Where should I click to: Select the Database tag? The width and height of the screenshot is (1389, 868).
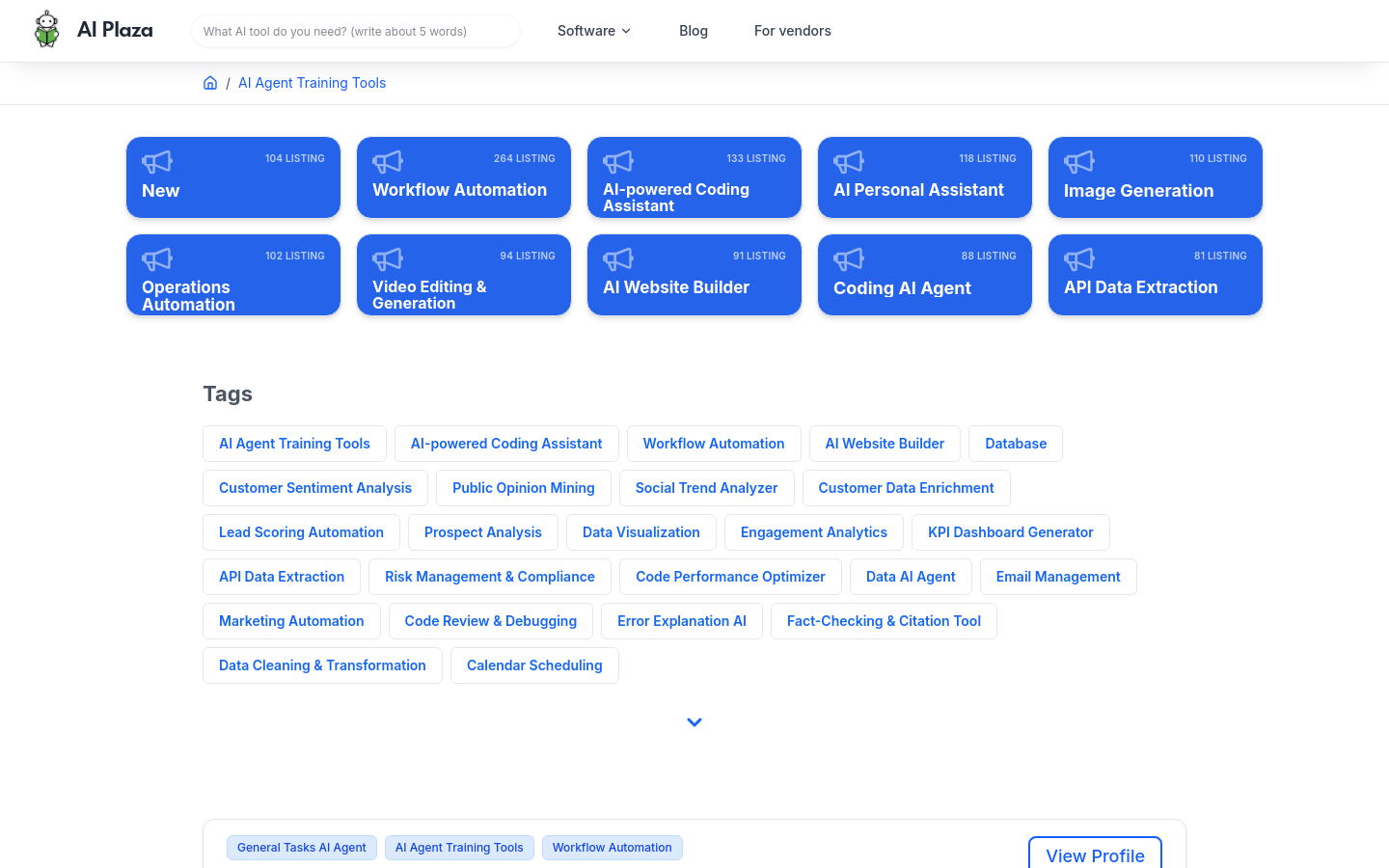click(x=1016, y=444)
